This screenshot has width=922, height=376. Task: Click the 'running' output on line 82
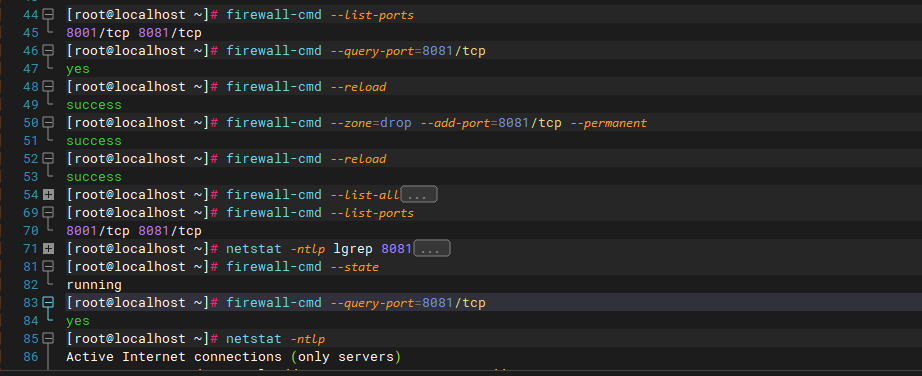click(x=94, y=285)
